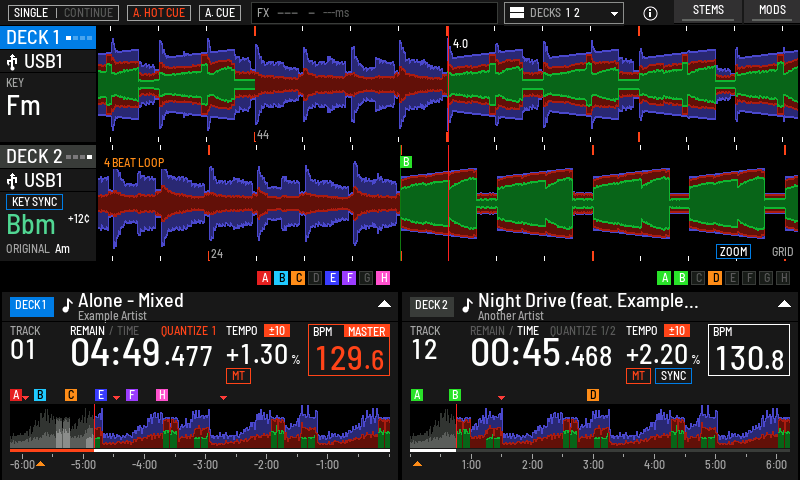Toggle Deck 1 QUANTIZE 1 setting
800x480 pixels.
[188, 331]
